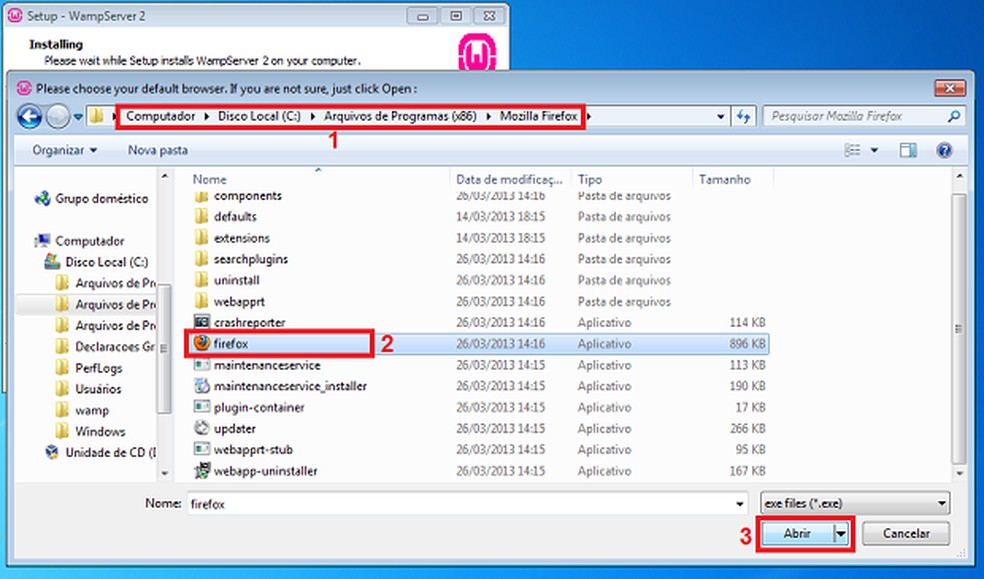Open the Declaracoes Gr folder in tree
Image resolution: width=984 pixels, height=579 pixels.
click(x=114, y=347)
